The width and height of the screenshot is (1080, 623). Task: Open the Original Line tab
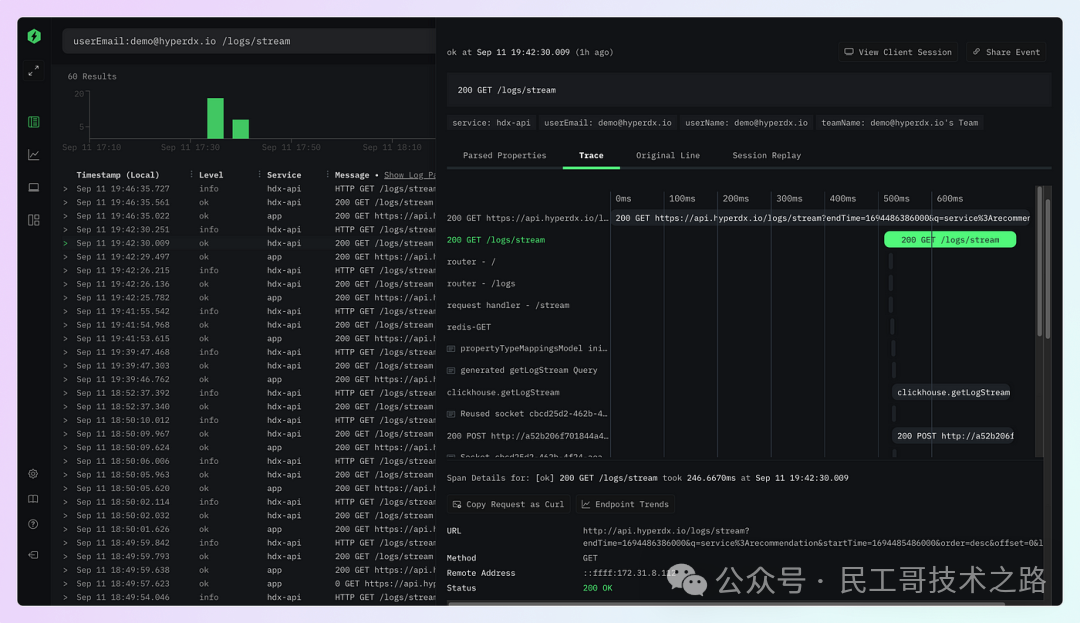tap(667, 156)
